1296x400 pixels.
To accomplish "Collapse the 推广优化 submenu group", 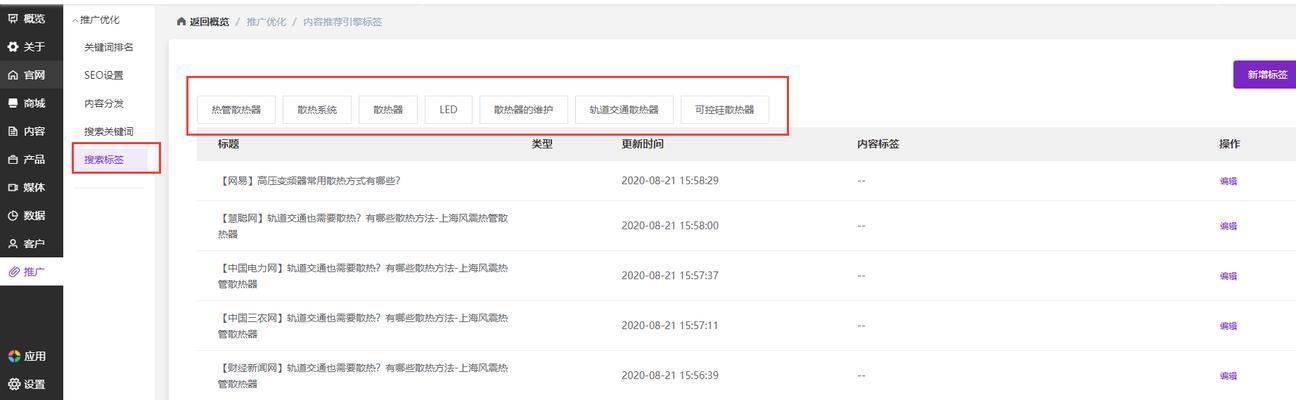I will coord(96,20).
